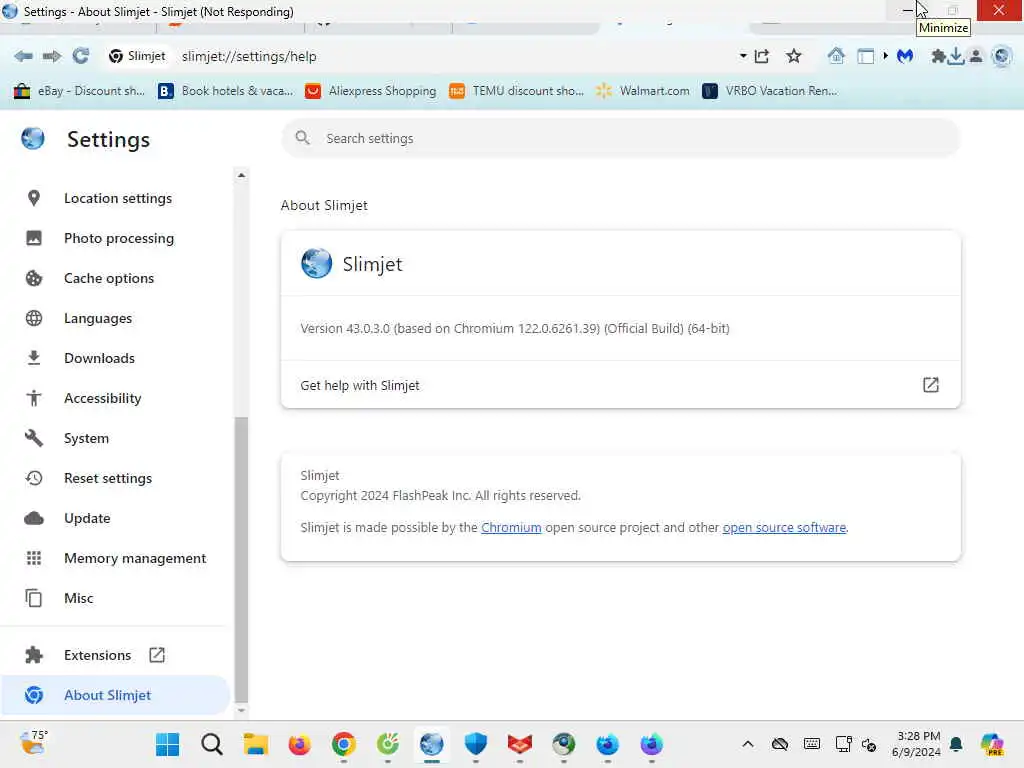The width and height of the screenshot is (1024, 768).
Task: Select About Slimjet in sidebar
Action: coord(115,695)
